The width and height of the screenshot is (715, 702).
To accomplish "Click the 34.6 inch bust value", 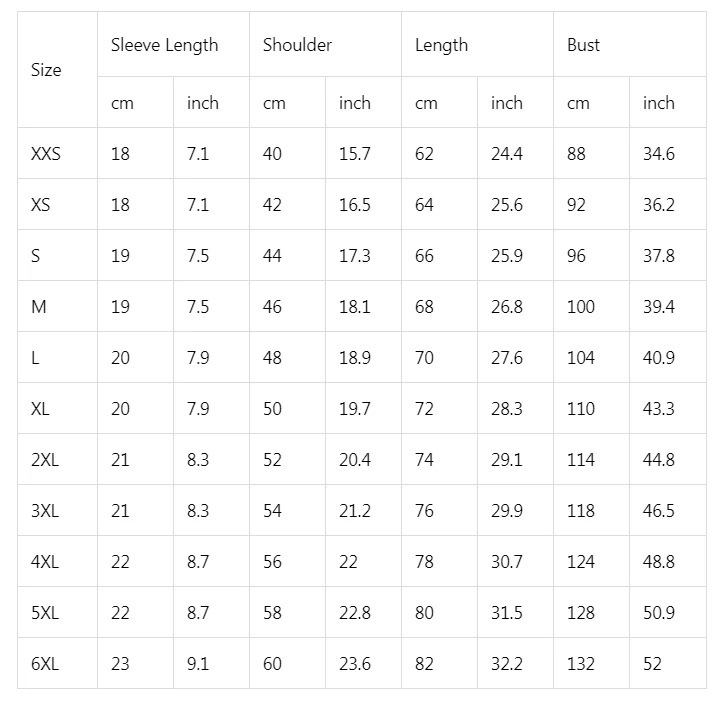I will coord(658,154).
